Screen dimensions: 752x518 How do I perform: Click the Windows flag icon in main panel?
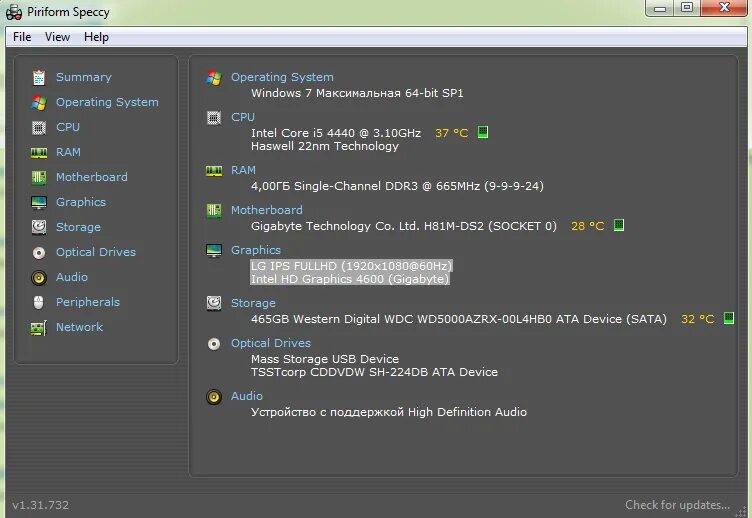pyautogui.click(x=214, y=78)
